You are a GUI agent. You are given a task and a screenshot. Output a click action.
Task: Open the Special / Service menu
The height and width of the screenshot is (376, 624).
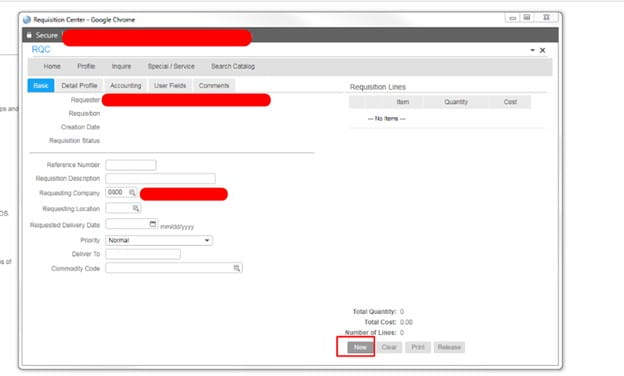tap(171, 66)
